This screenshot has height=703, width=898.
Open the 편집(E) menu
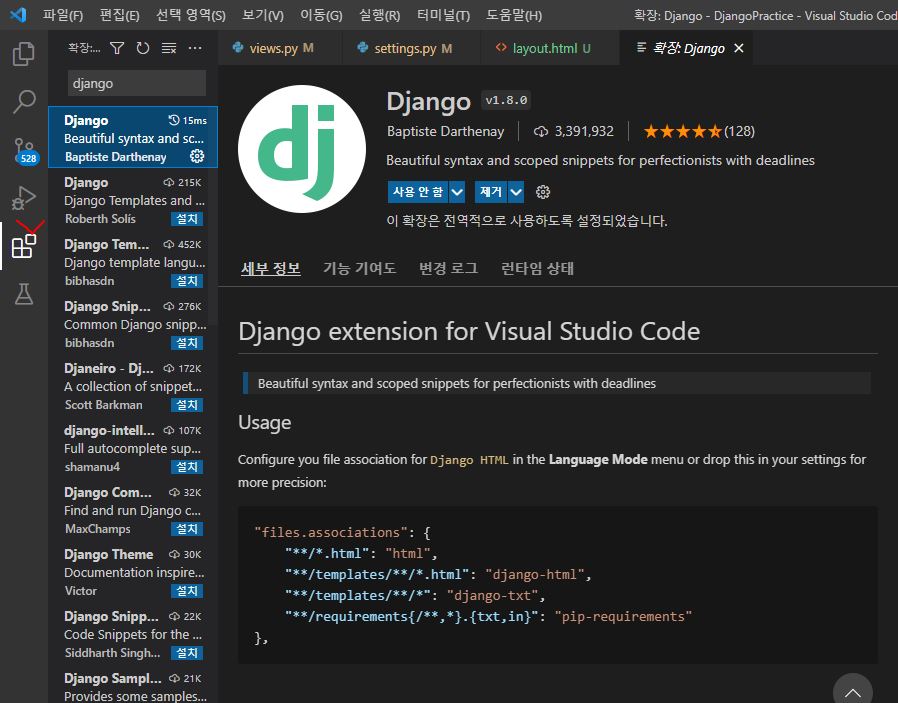pyautogui.click(x=119, y=15)
